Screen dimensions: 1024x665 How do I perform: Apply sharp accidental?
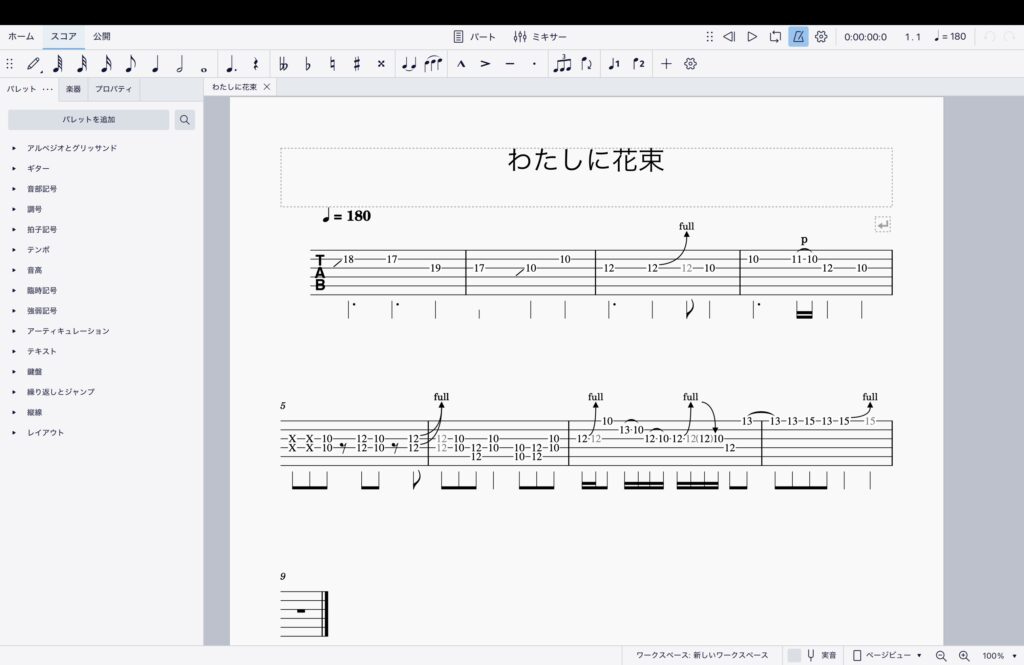coord(357,64)
